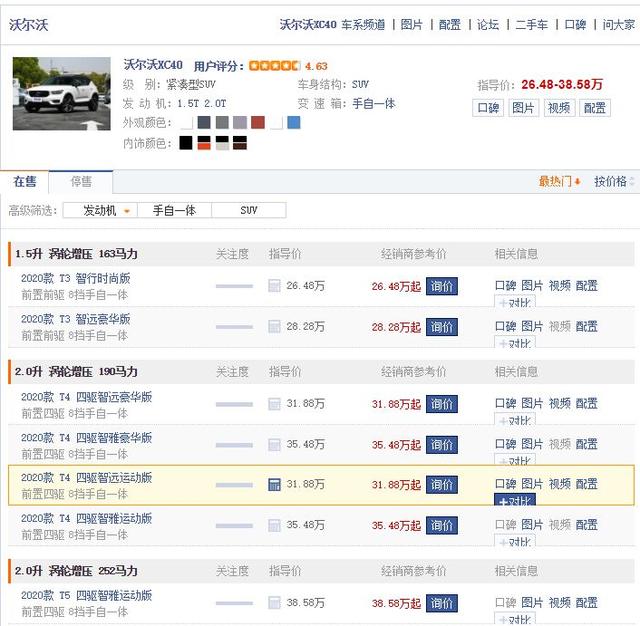Click 38.58万起 dealer price for T5
The image size is (640, 626).
(x=396, y=603)
